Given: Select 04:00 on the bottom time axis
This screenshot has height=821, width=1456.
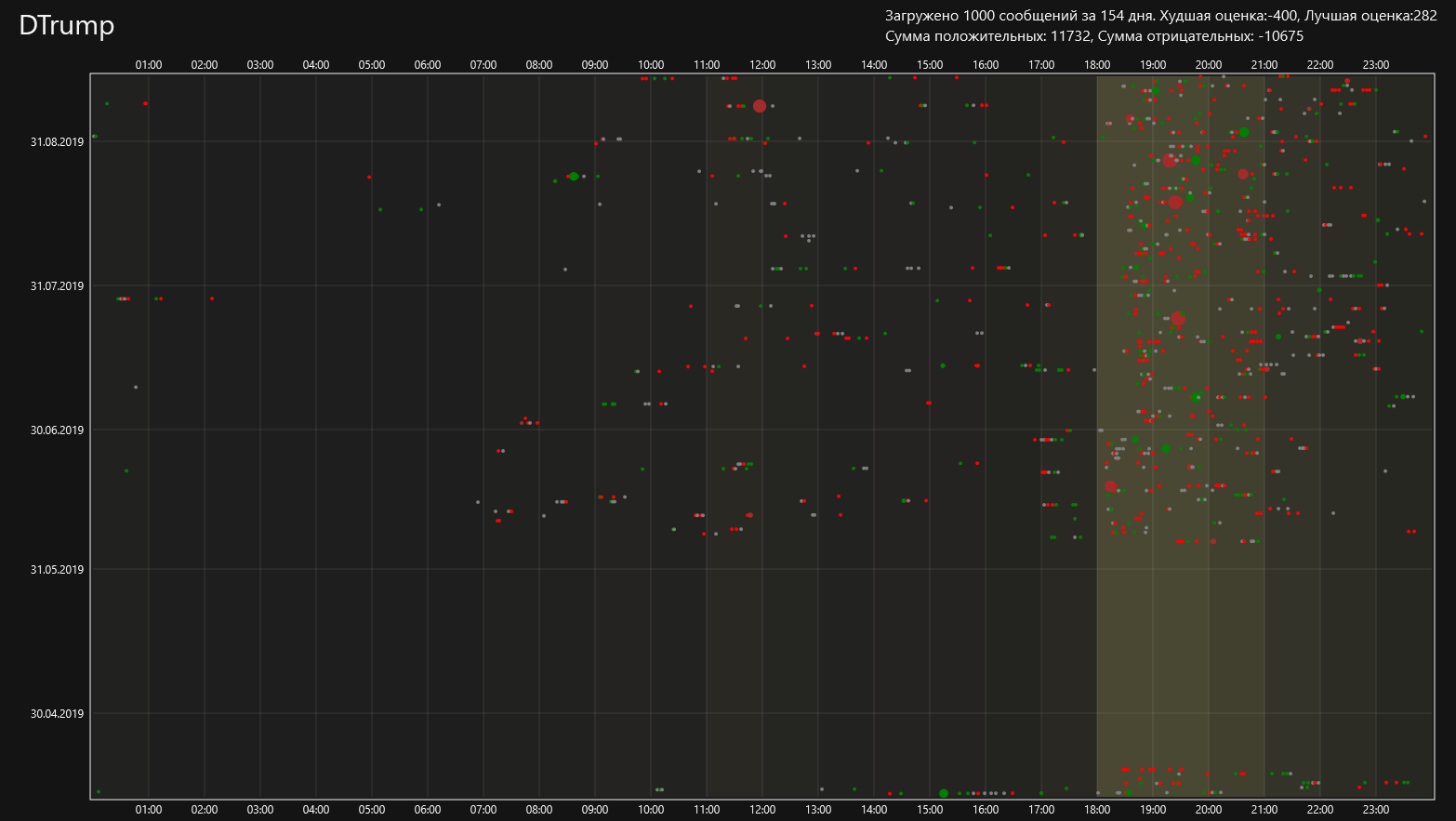Looking at the screenshot, I should pos(316,810).
